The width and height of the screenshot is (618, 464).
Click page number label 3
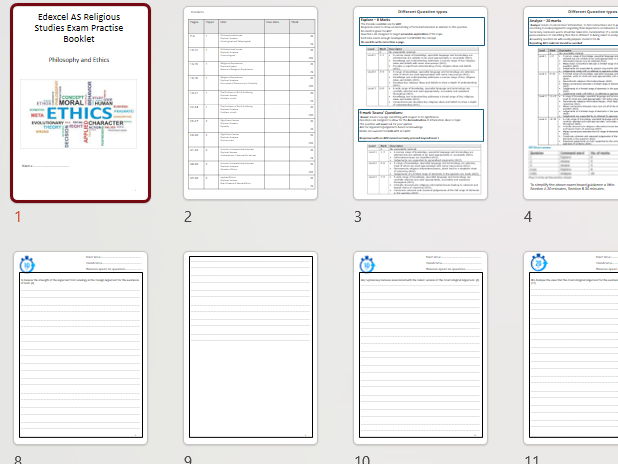pos(358,216)
